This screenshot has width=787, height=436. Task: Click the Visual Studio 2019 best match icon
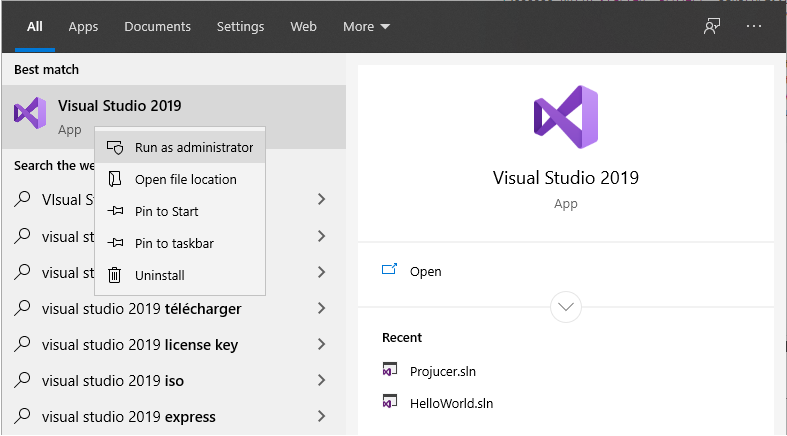click(30, 113)
